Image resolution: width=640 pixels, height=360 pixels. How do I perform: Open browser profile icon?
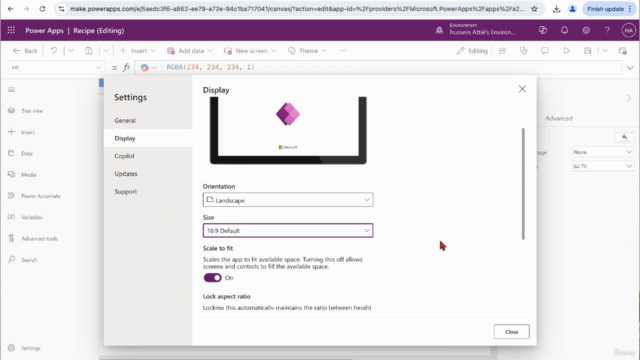click(572, 9)
